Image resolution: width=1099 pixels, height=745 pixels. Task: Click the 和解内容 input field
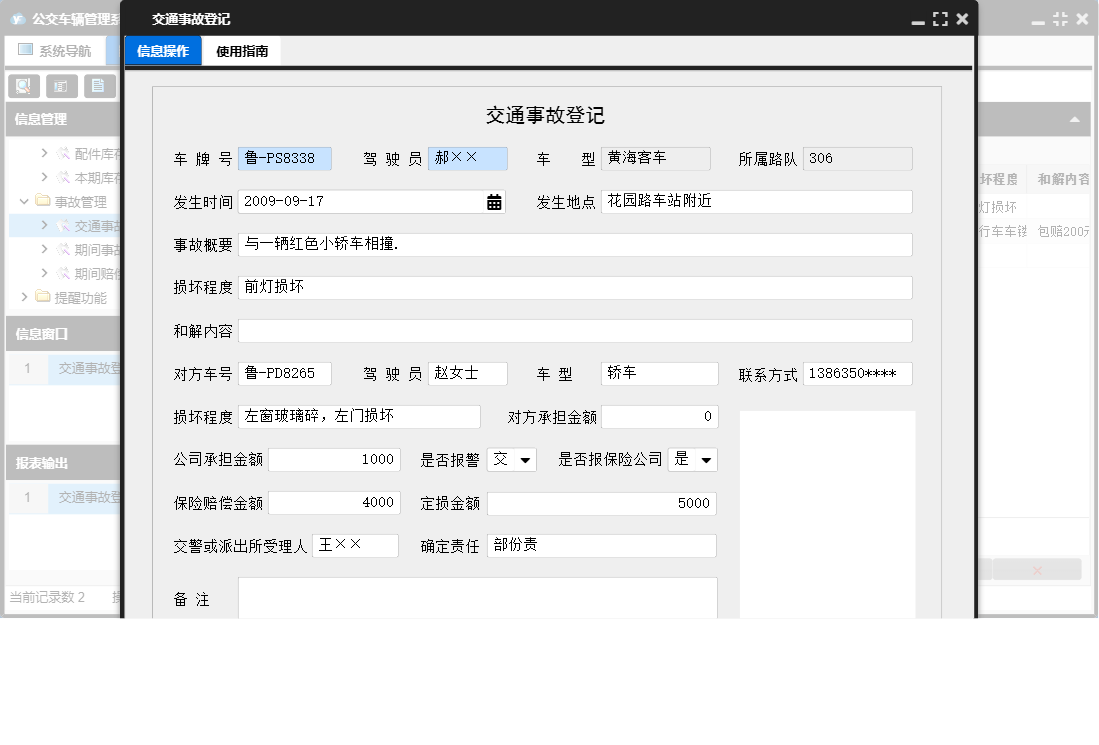(x=574, y=331)
